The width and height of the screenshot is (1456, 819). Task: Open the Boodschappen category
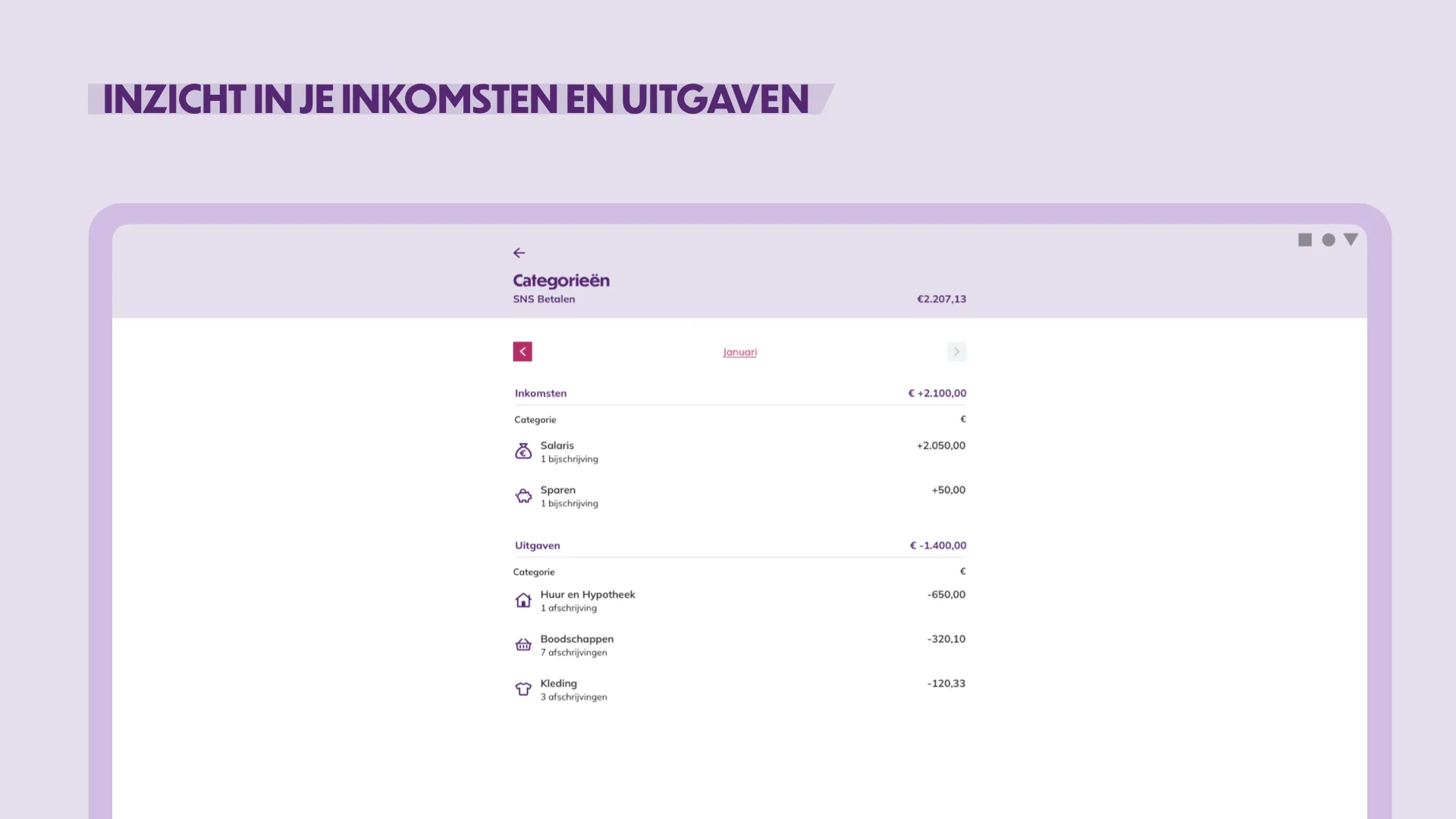click(740, 645)
